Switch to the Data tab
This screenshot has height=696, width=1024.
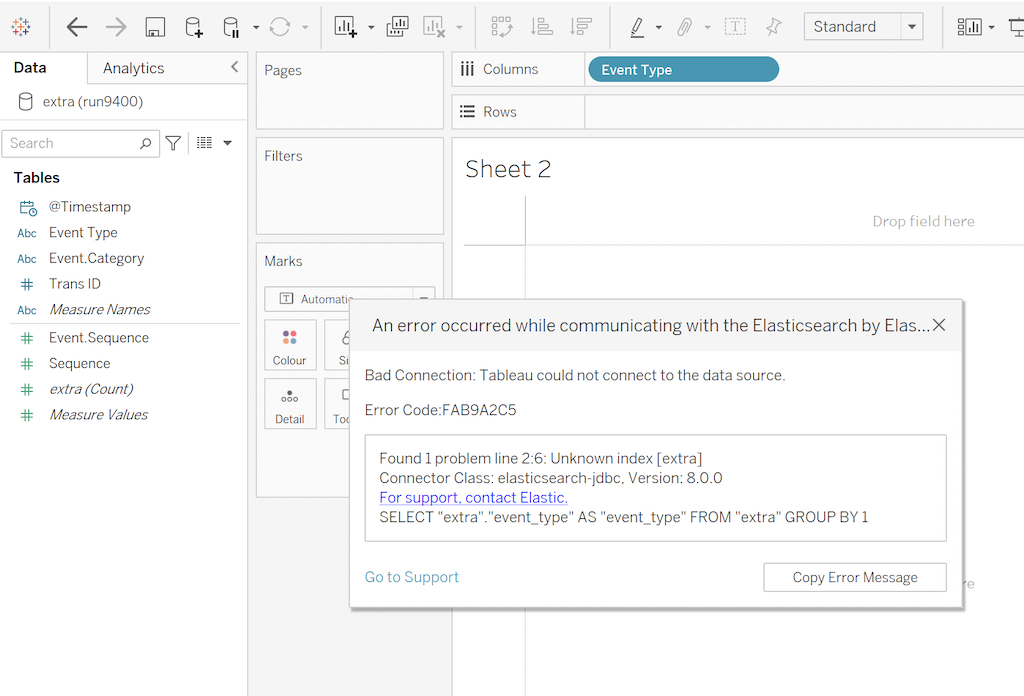(30, 68)
